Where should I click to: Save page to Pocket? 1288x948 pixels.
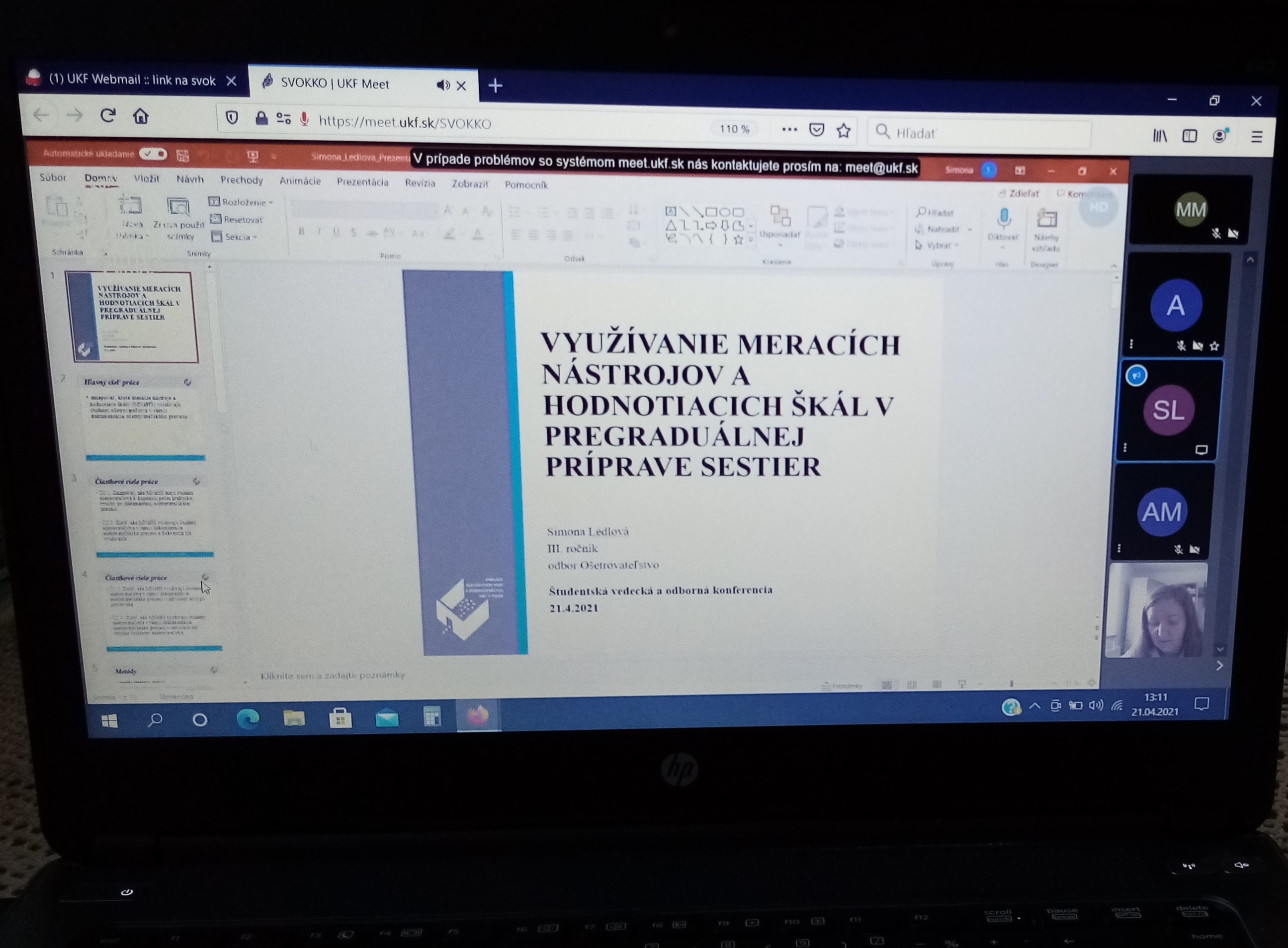coord(816,130)
